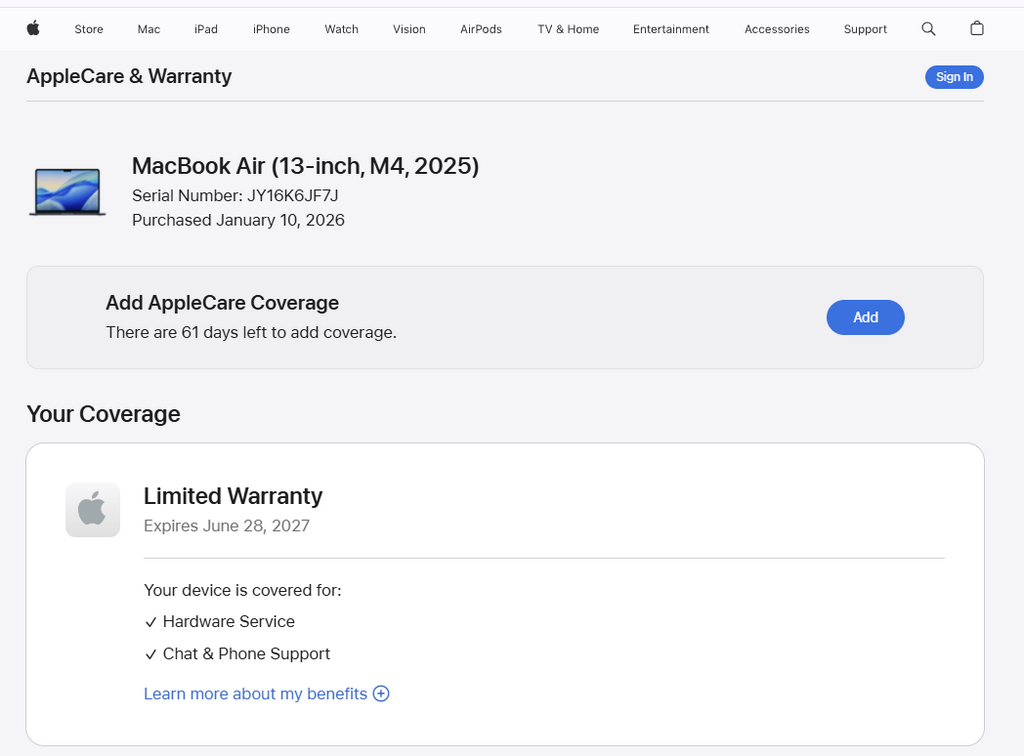
Task: Expand Learn more about my benefits
Action: (255, 693)
